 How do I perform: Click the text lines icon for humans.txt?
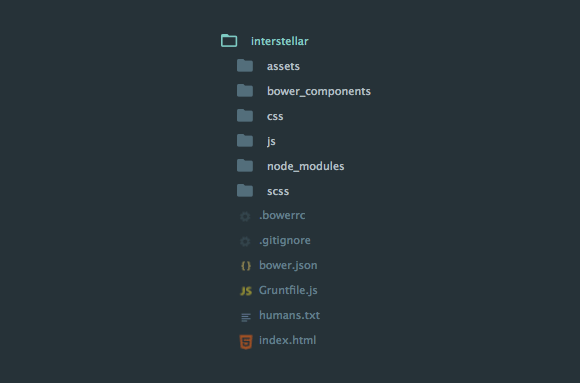point(246,317)
